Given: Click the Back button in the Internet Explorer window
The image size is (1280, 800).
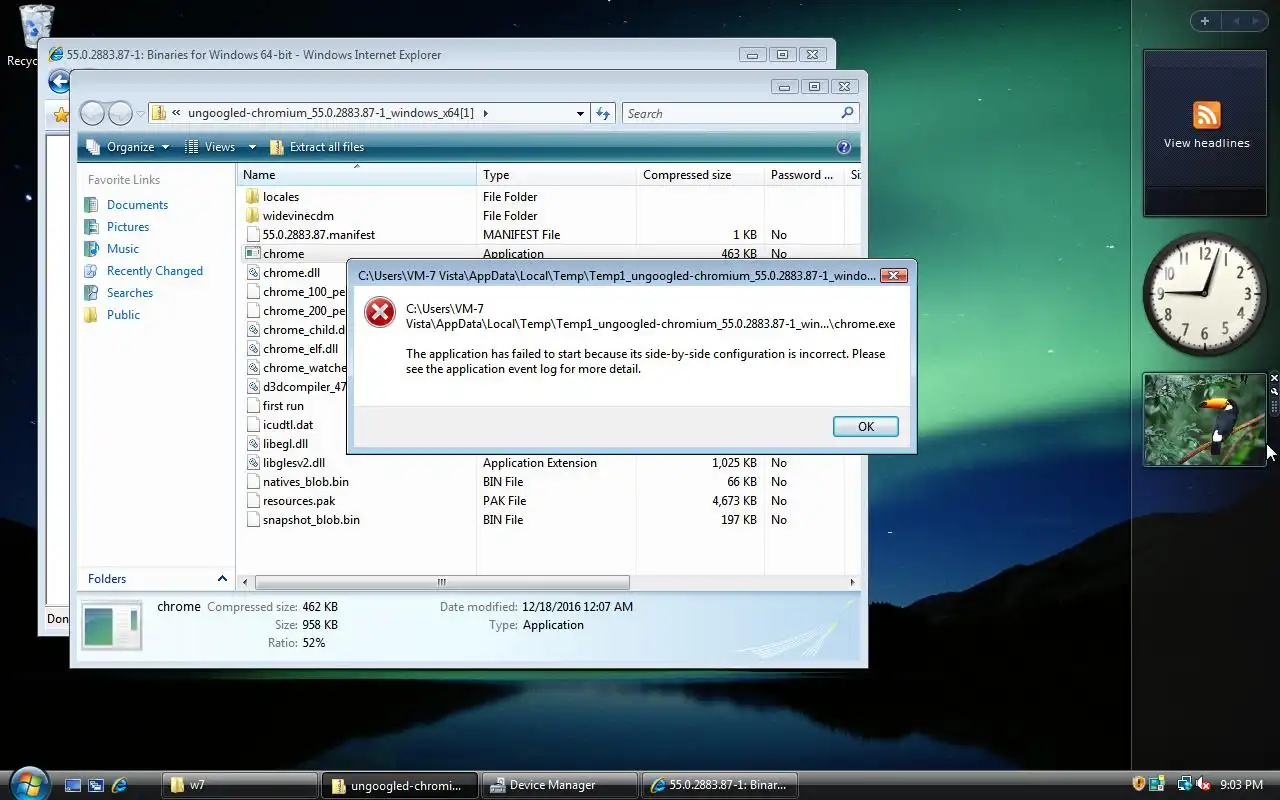Looking at the screenshot, I should tap(59, 82).
